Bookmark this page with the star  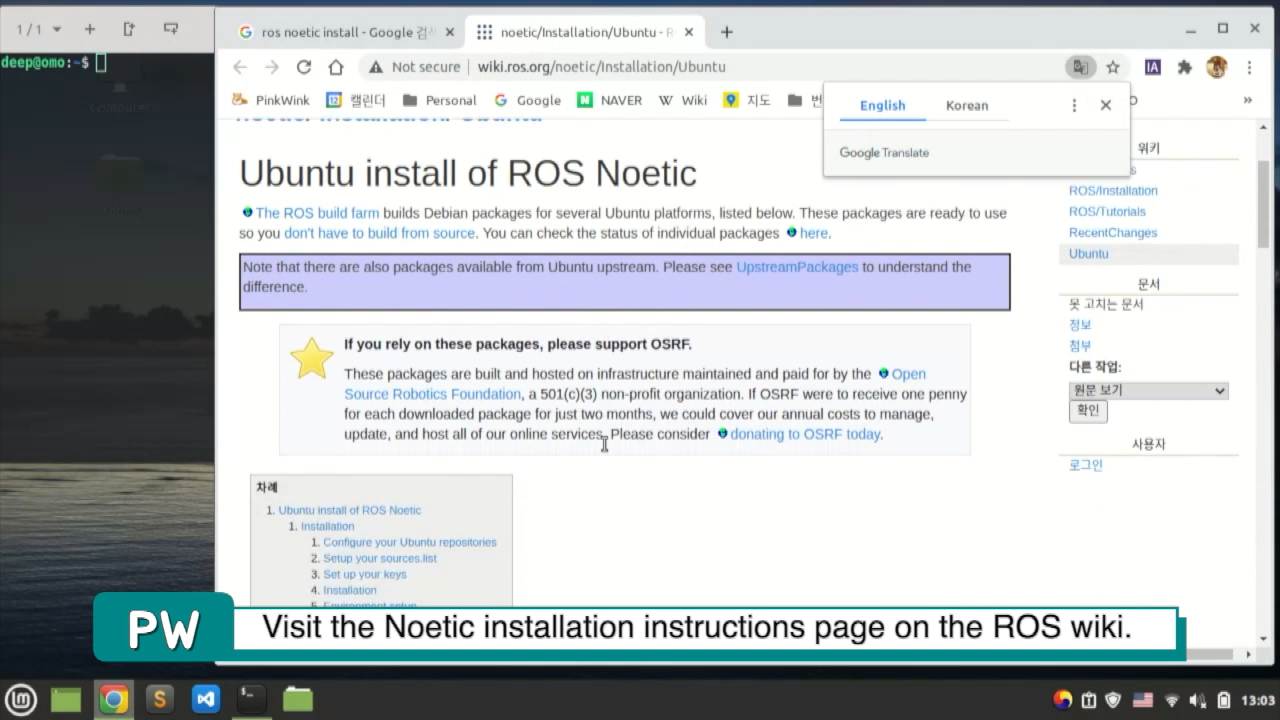(1113, 67)
